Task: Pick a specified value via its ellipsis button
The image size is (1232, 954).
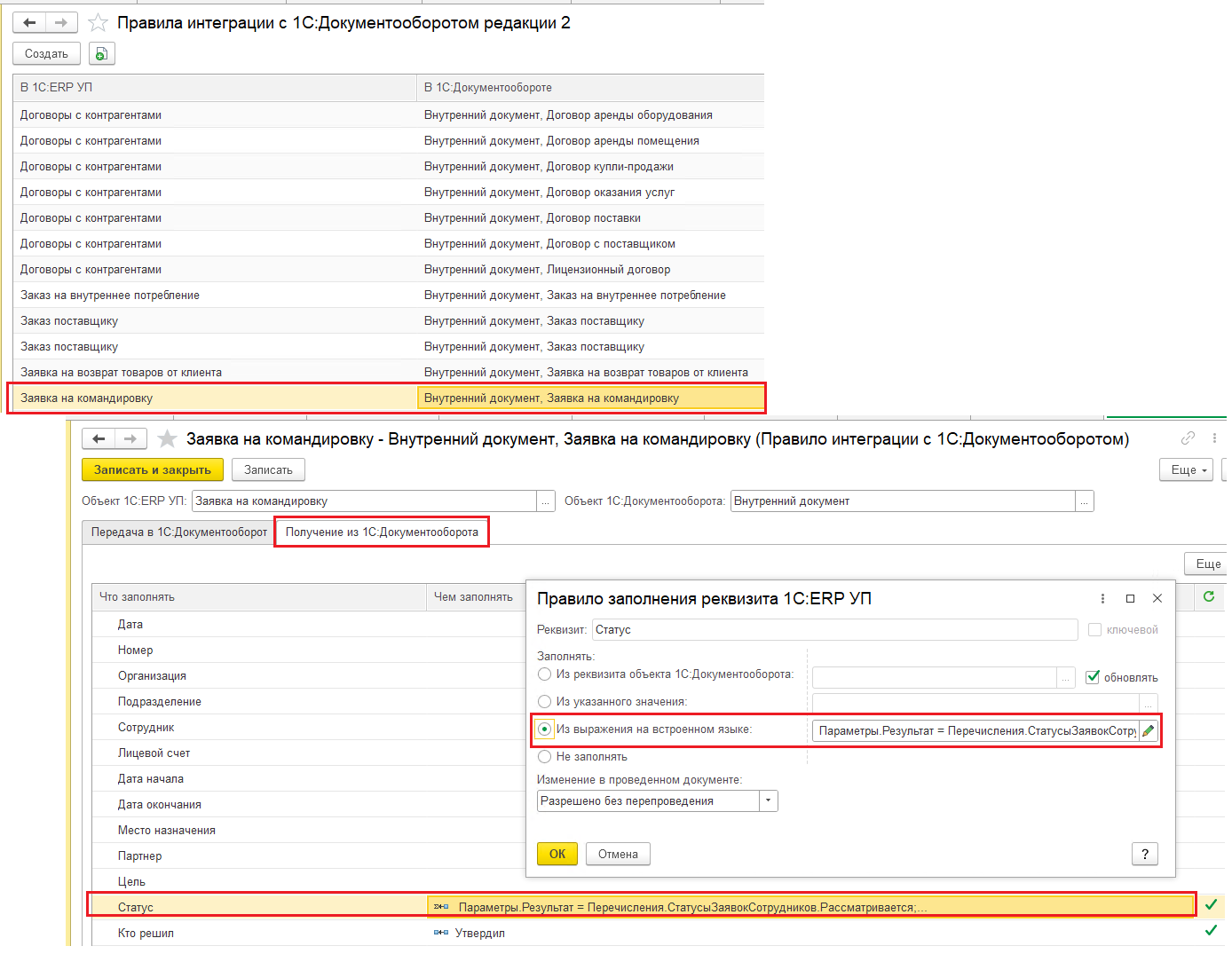Action: click(1148, 704)
